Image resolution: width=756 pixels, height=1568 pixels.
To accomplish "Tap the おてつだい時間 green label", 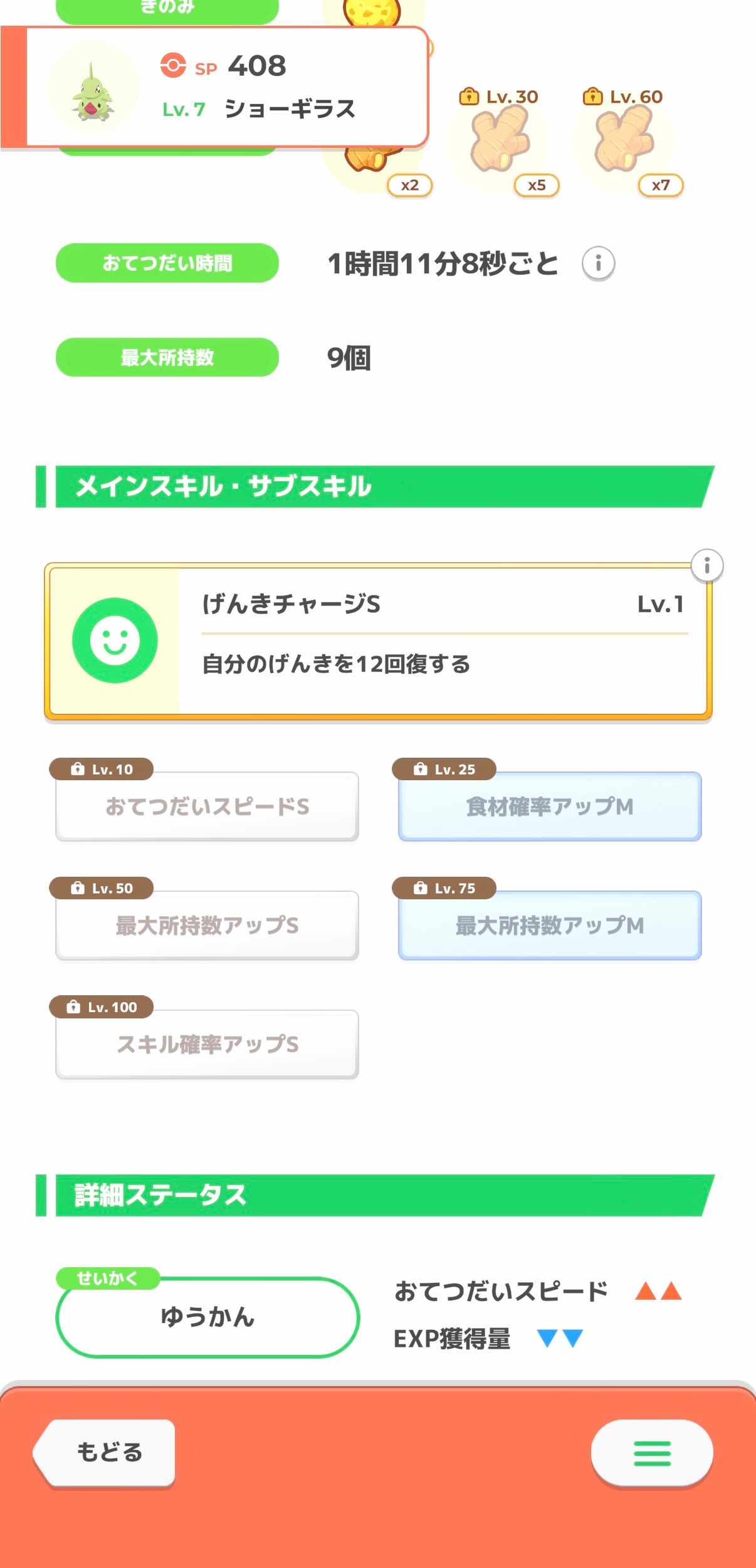I will (167, 263).
